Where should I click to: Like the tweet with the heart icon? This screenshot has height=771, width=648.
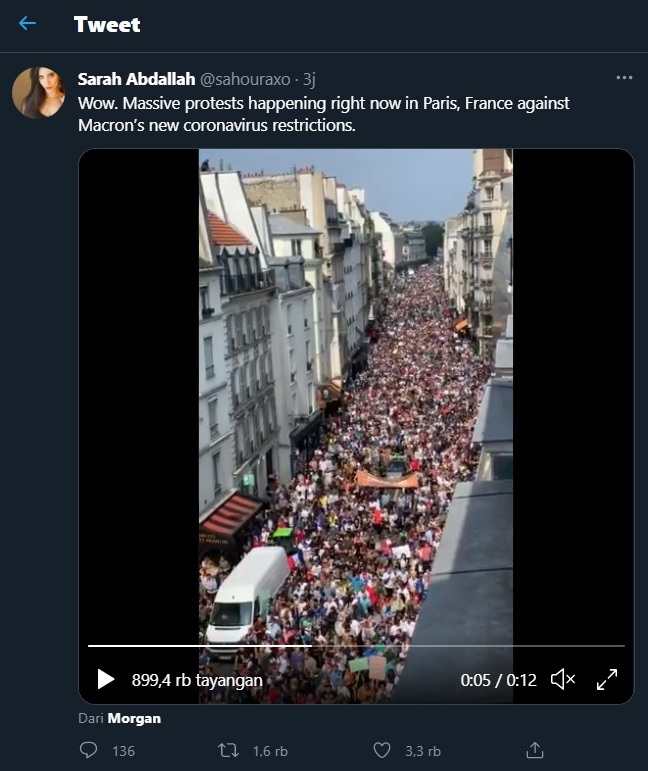[x=382, y=750]
